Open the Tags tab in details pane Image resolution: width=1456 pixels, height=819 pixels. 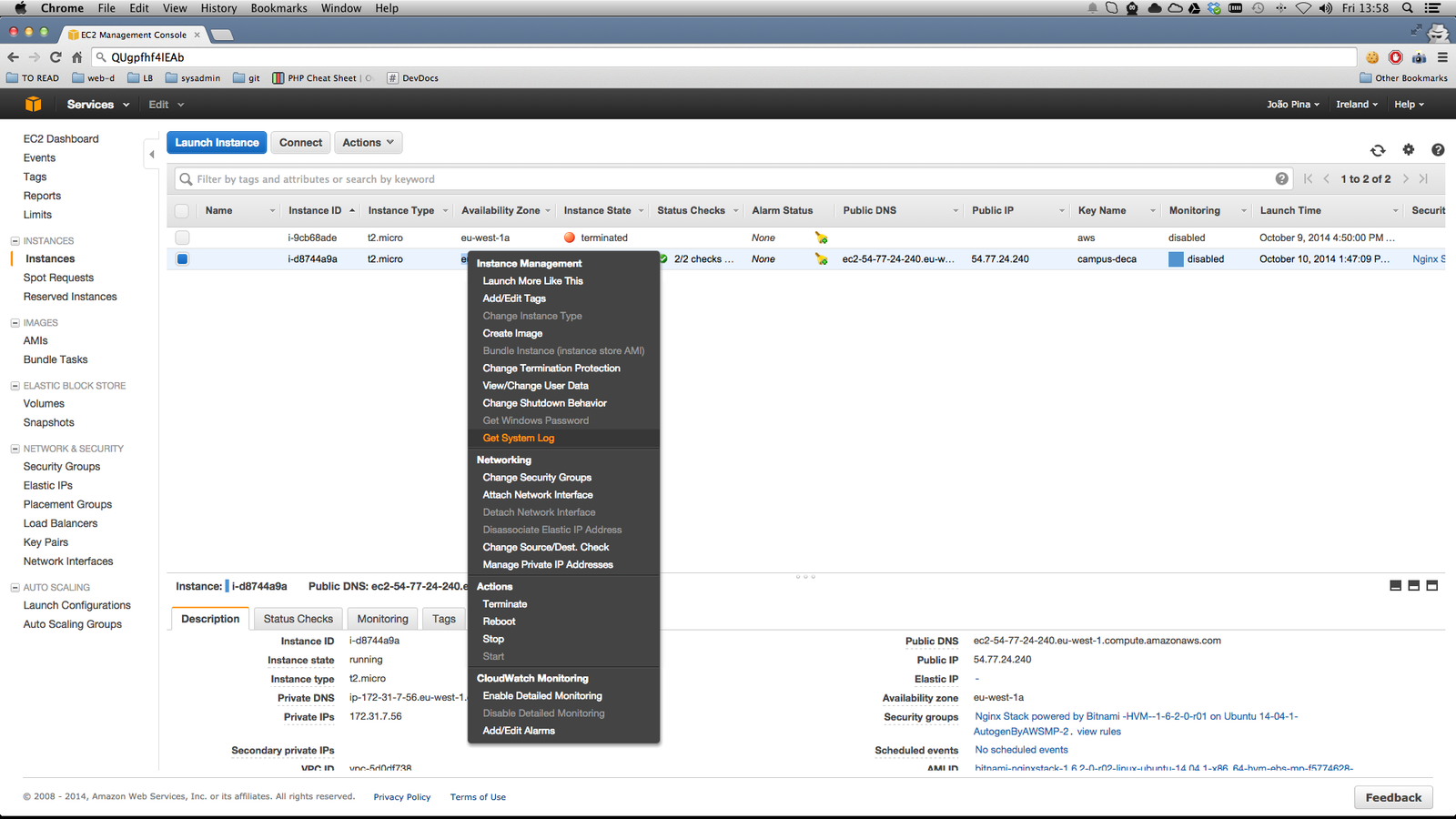444,619
